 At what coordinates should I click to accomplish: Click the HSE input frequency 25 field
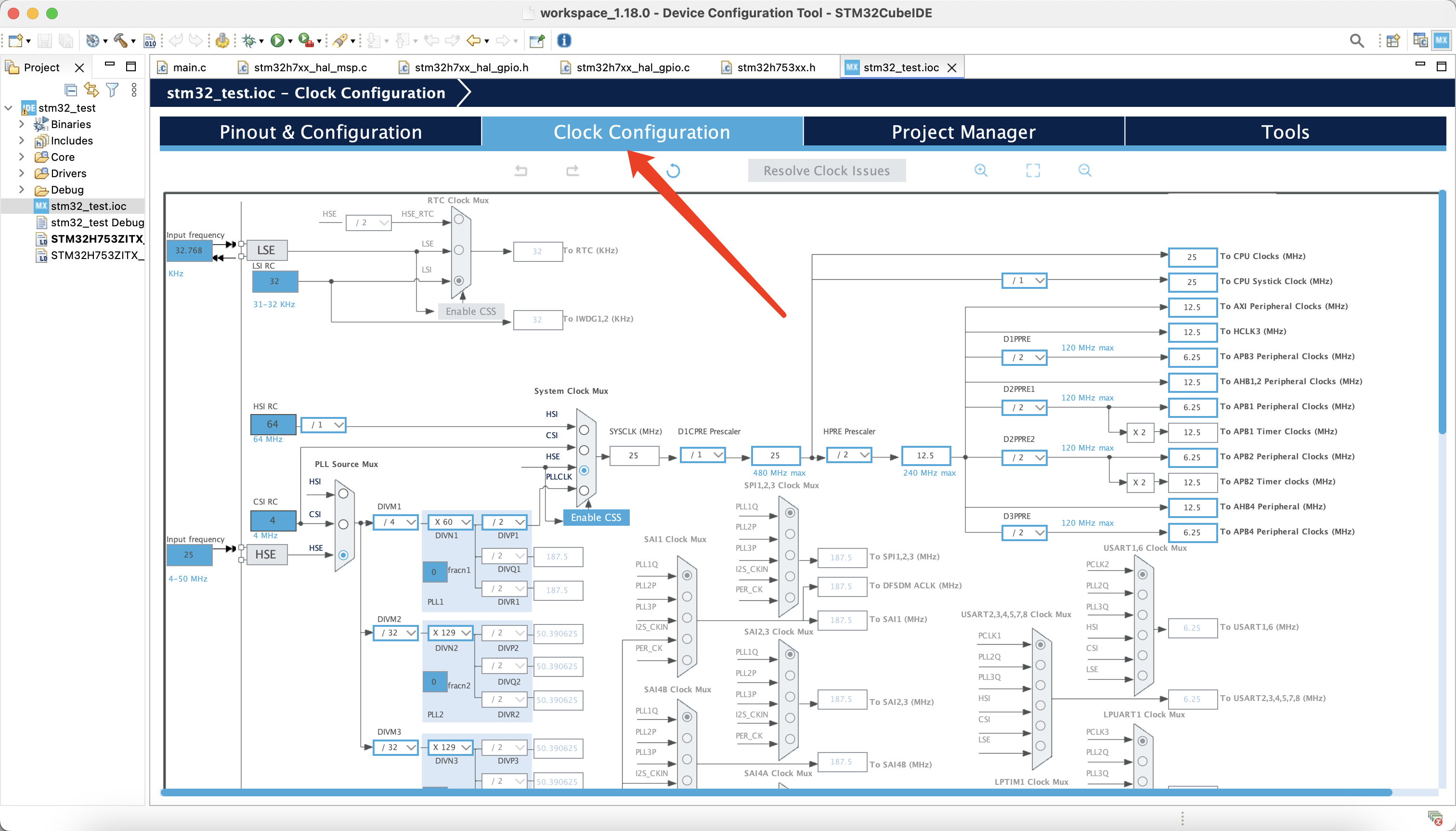(189, 555)
